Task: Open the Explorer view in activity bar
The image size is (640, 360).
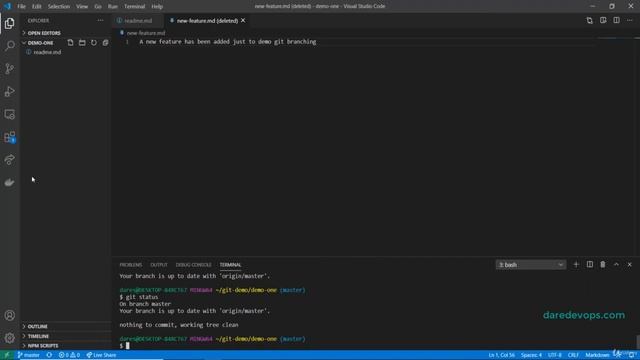Action: pyautogui.click(x=10, y=23)
